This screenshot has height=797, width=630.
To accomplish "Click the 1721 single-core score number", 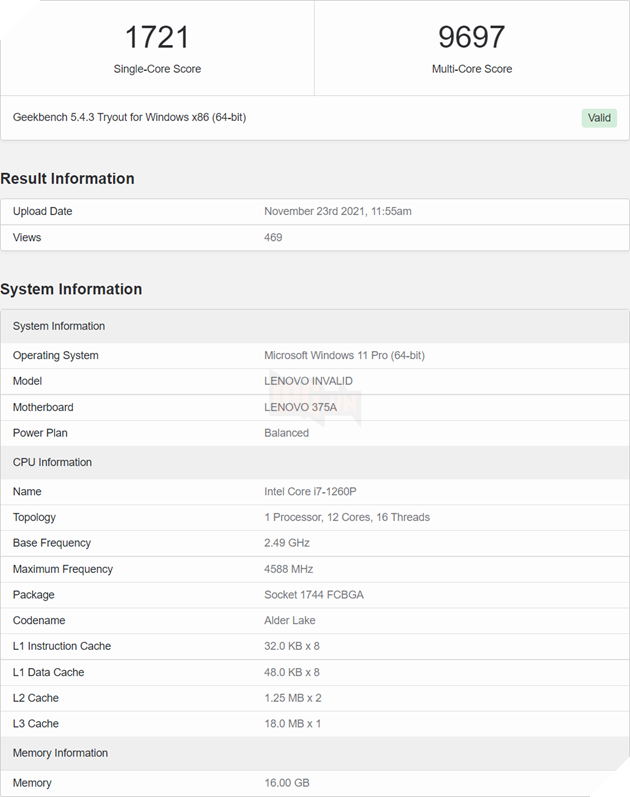I will tap(157, 37).
